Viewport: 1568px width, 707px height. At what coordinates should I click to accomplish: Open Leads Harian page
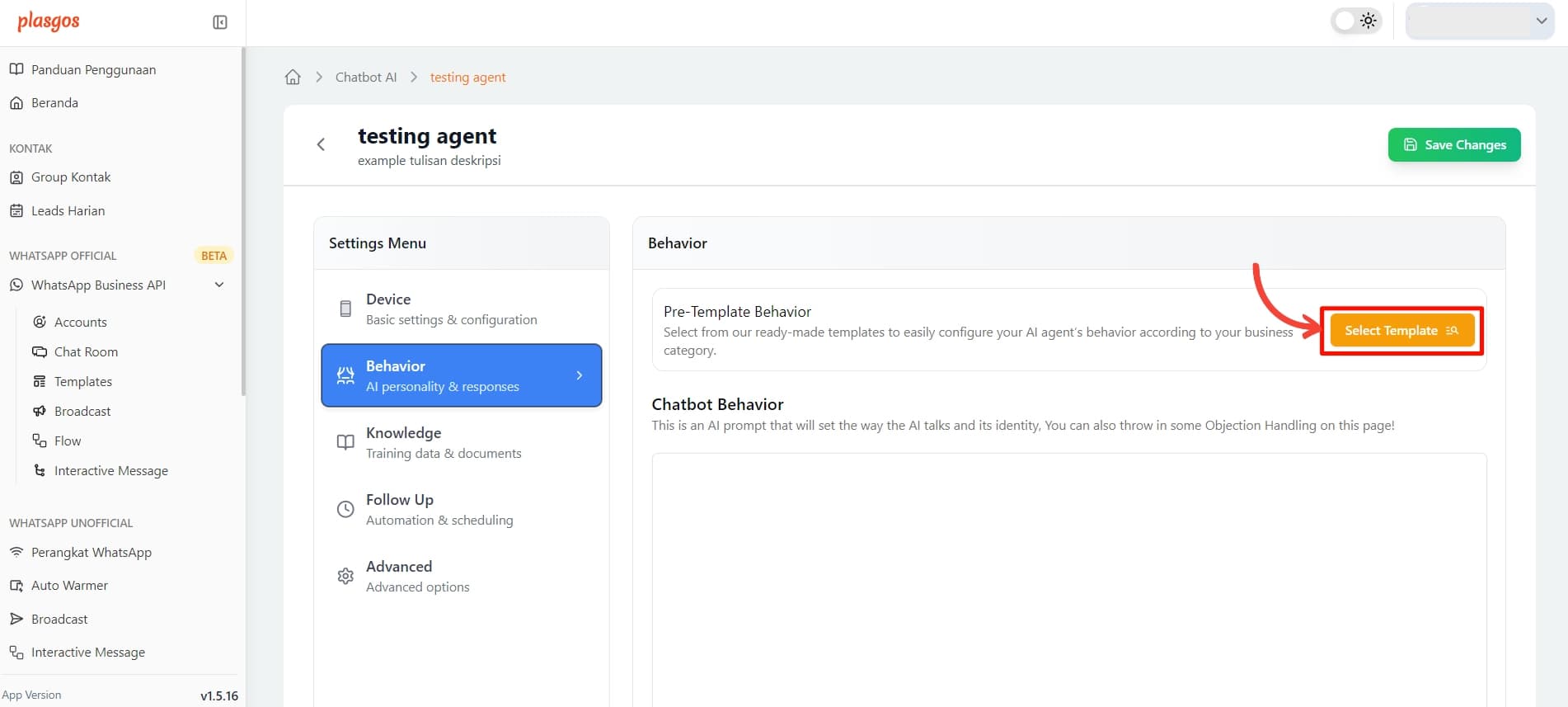point(68,211)
